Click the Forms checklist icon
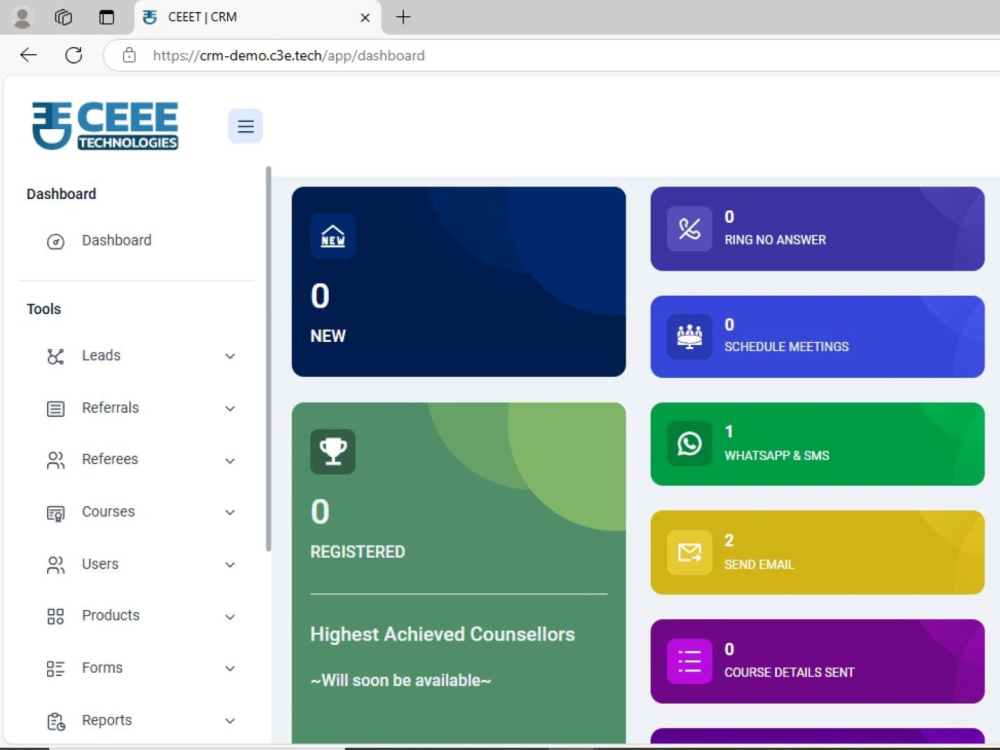The image size is (1000, 750). tap(55, 668)
